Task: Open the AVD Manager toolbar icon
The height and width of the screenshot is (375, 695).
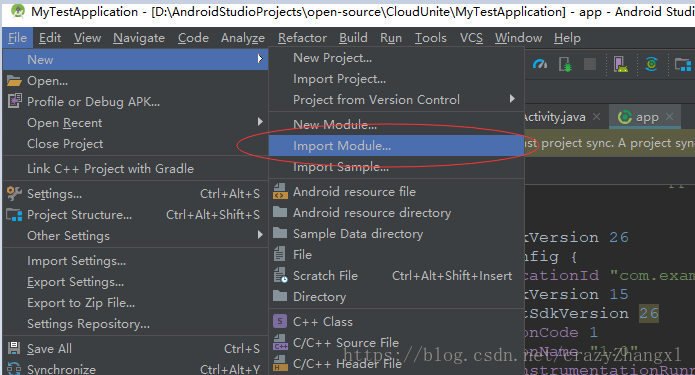Action: 621,65
